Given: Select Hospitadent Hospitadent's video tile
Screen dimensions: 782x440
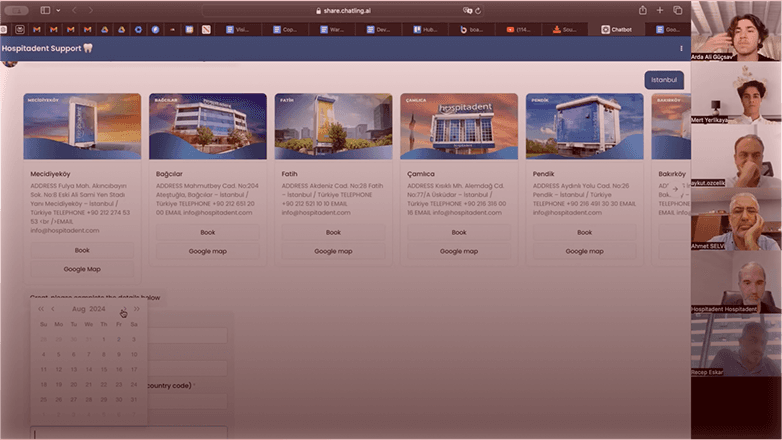Looking at the screenshot, I should pos(736,282).
